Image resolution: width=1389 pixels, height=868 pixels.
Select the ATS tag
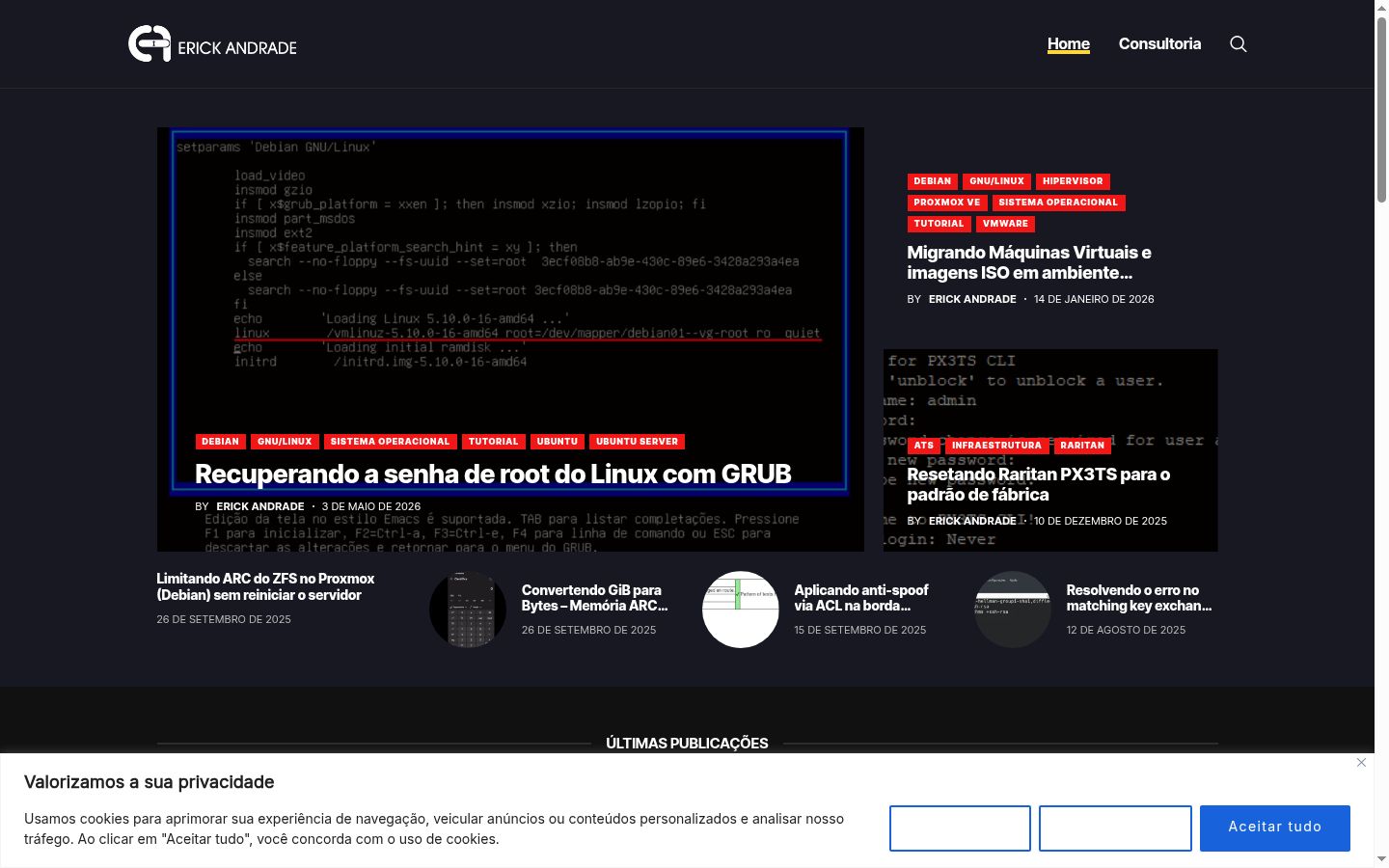tap(923, 446)
